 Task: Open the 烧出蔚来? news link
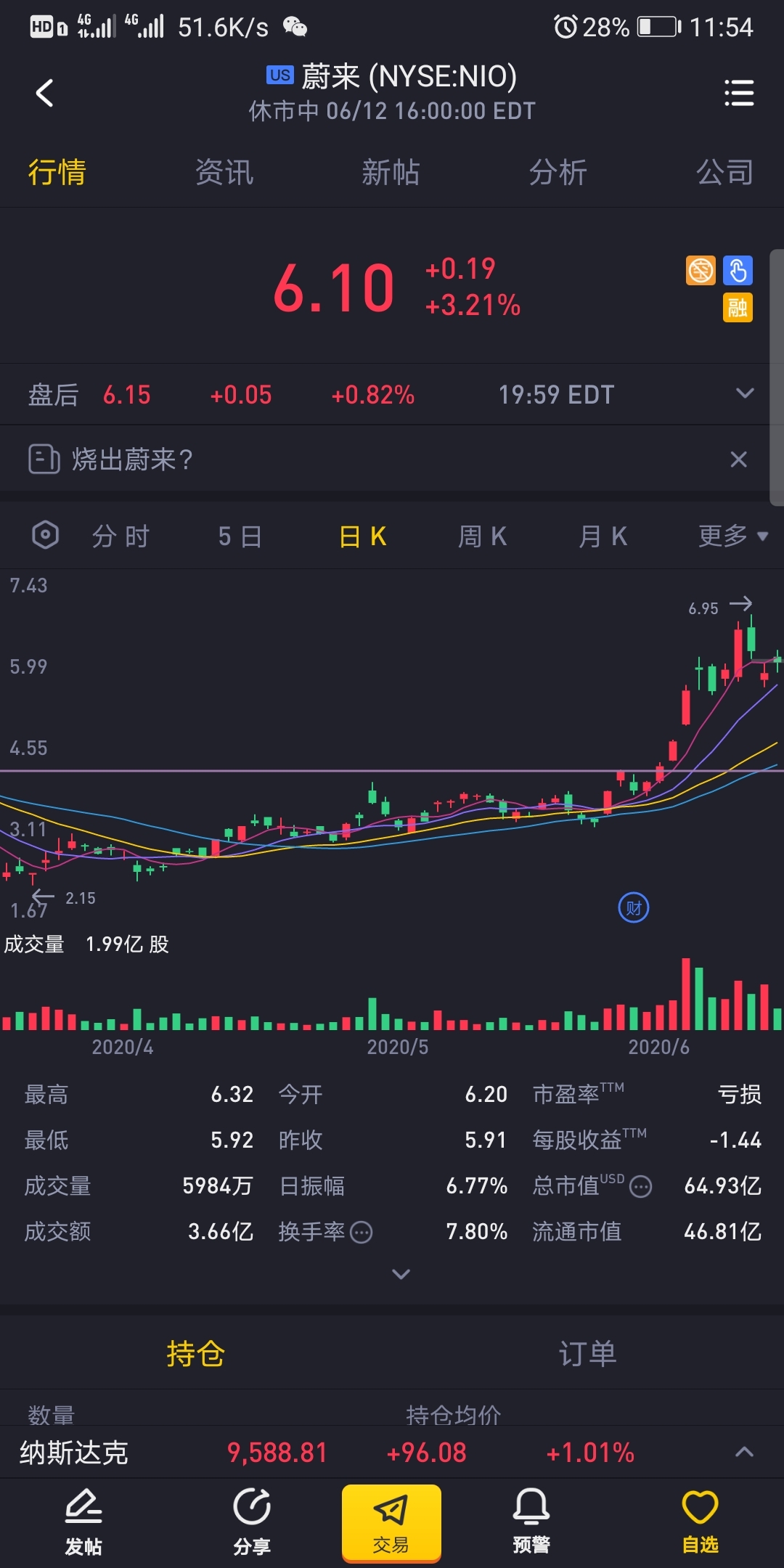[x=132, y=460]
